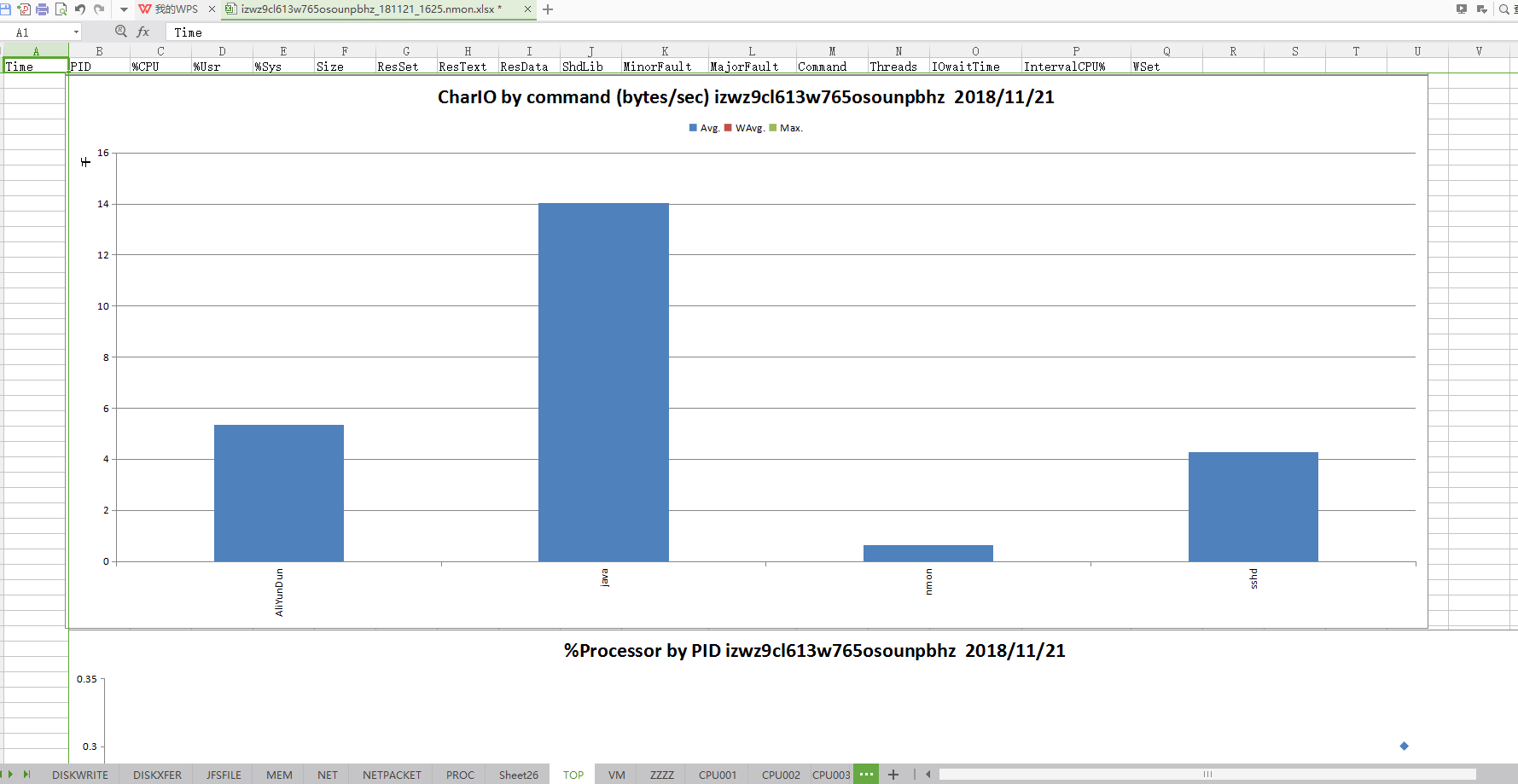Select the ResSet header cell
The height and width of the screenshot is (784, 1518).
point(406,67)
